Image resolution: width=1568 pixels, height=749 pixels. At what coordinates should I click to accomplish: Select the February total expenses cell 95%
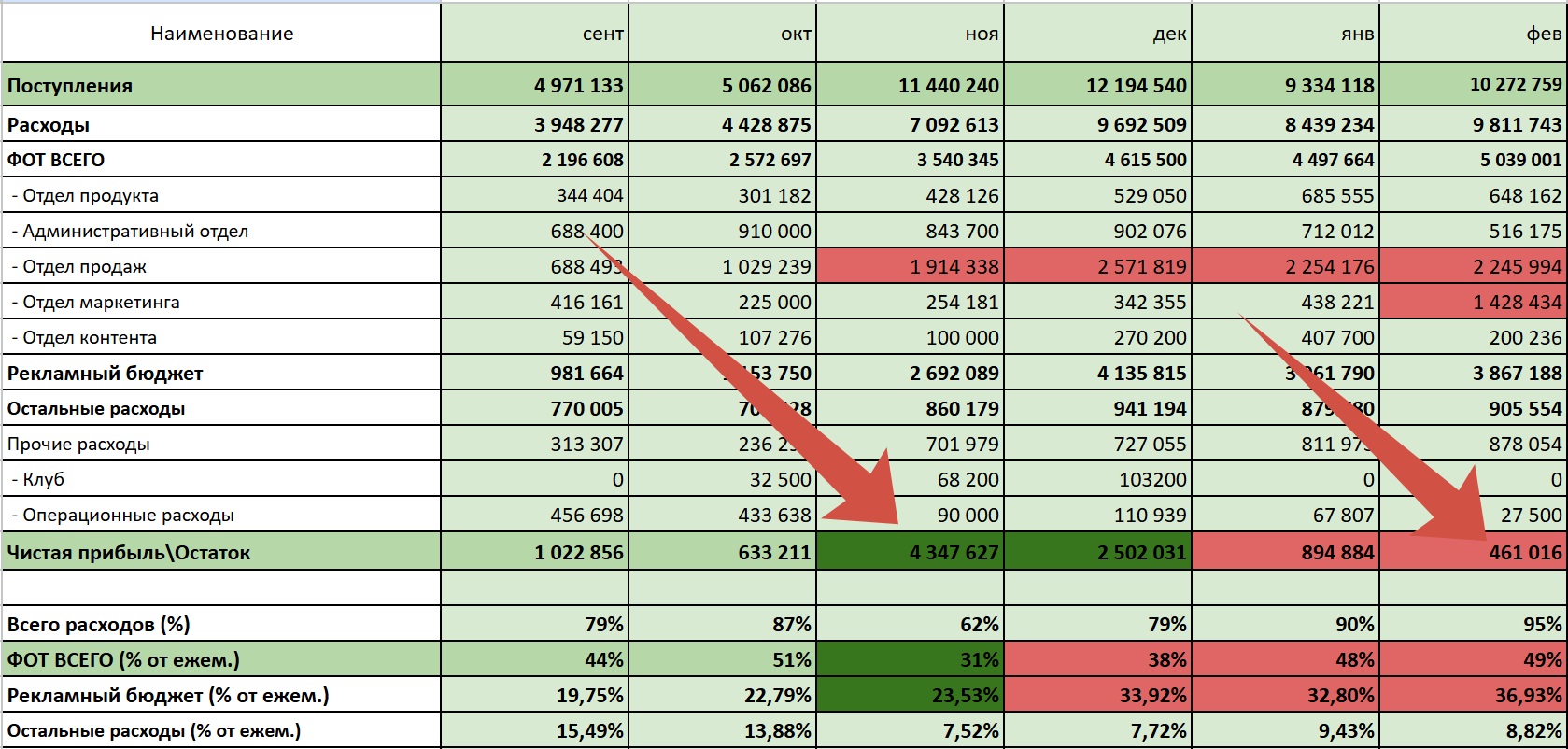pyautogui.click(x=1474, y=624)
